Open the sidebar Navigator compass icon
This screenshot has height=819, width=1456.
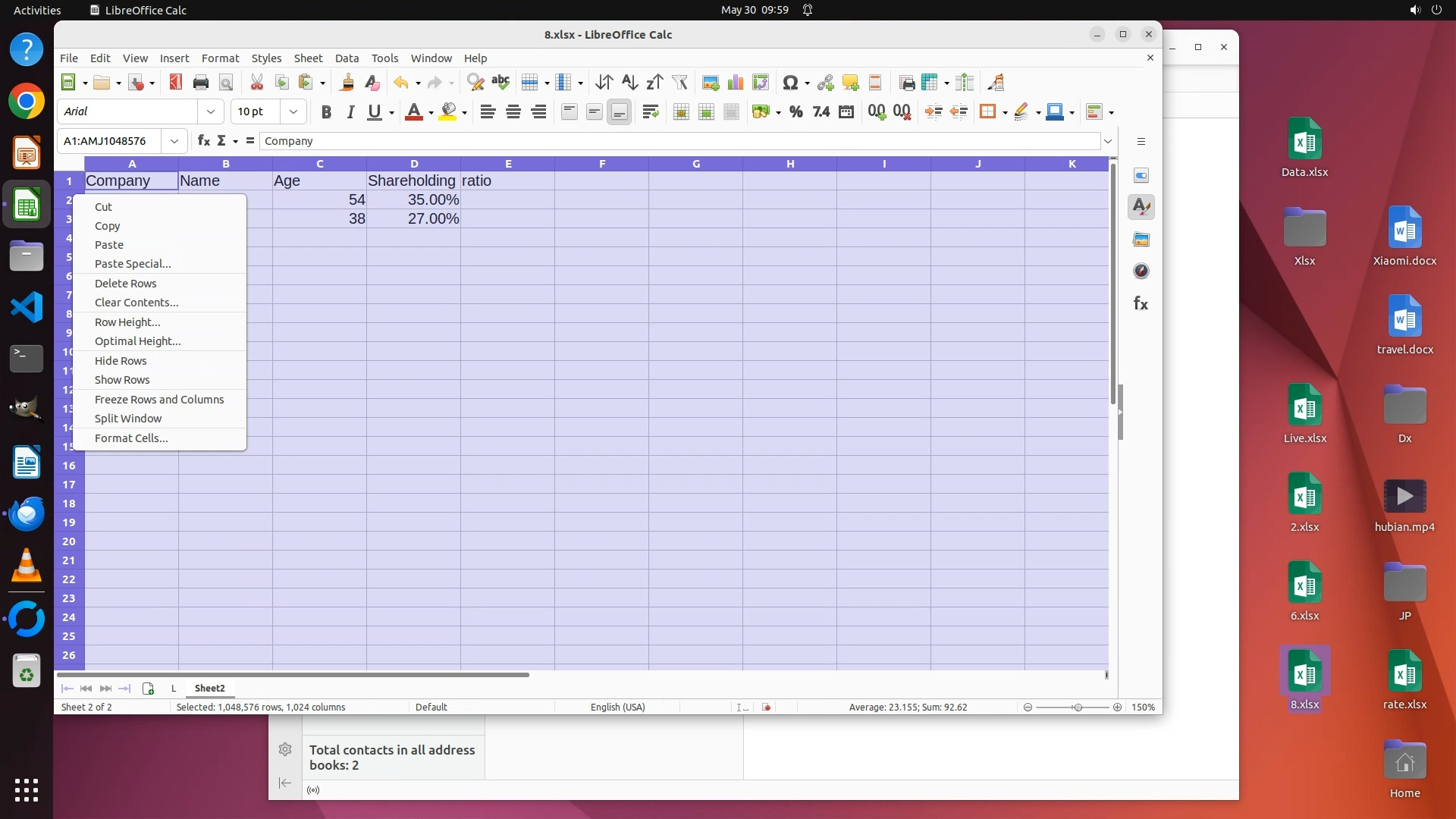pos(1141,271)
